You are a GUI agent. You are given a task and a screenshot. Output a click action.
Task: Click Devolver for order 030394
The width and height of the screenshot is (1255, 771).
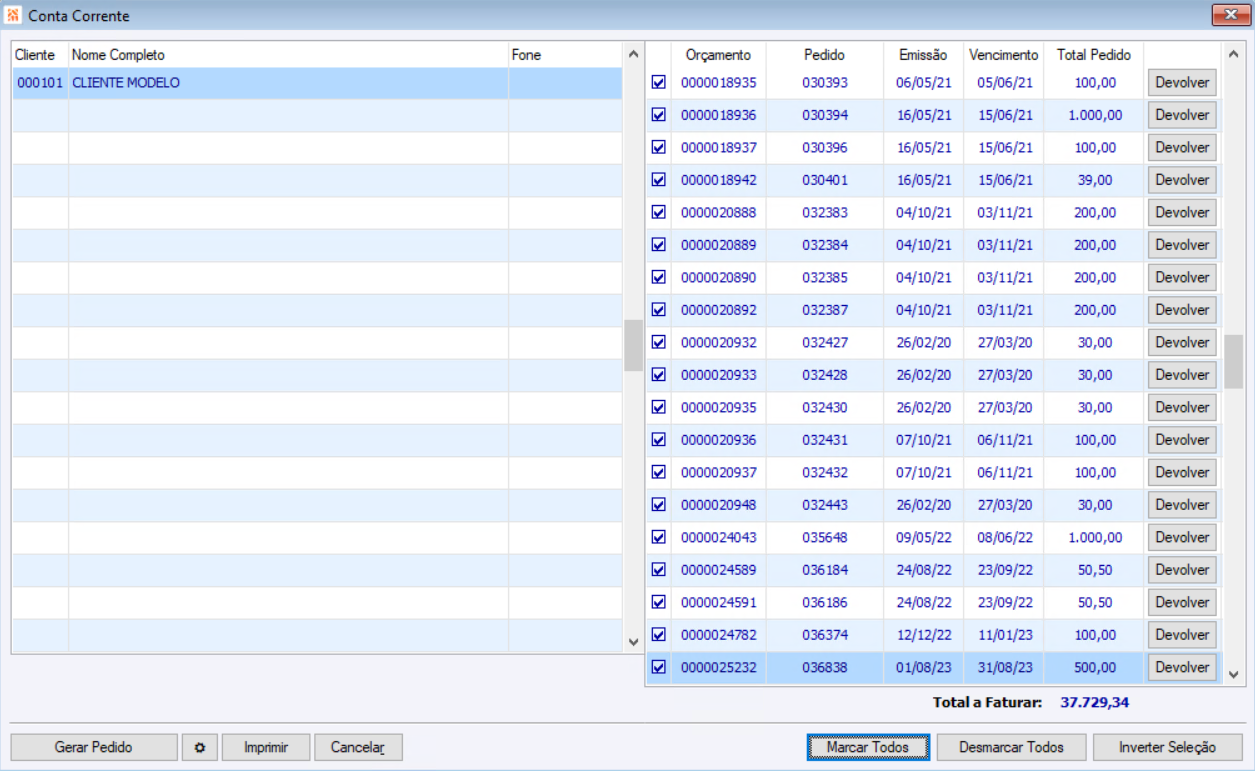1182,115
